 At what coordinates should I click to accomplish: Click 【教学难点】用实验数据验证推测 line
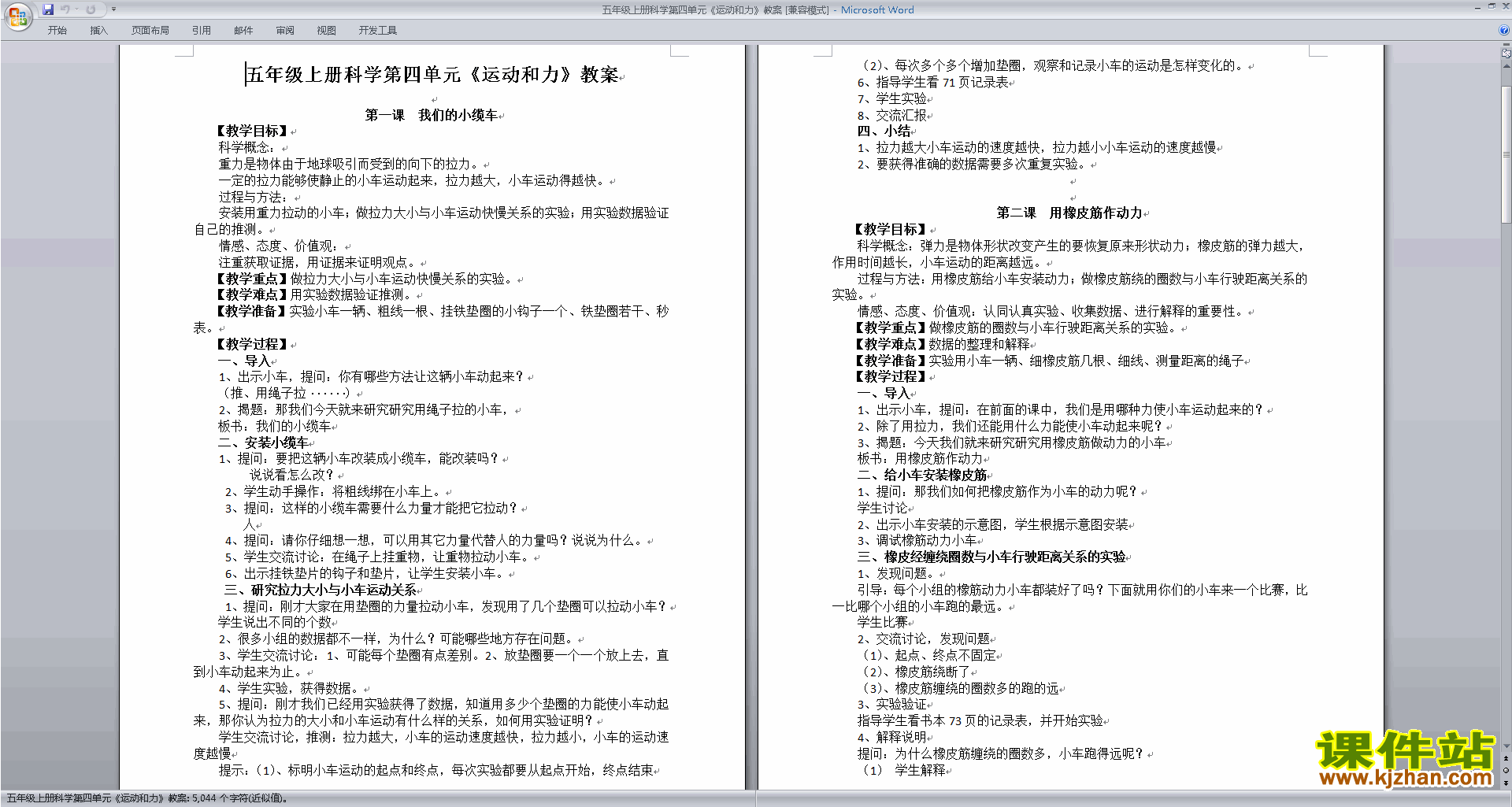click(x=314, y=294)
